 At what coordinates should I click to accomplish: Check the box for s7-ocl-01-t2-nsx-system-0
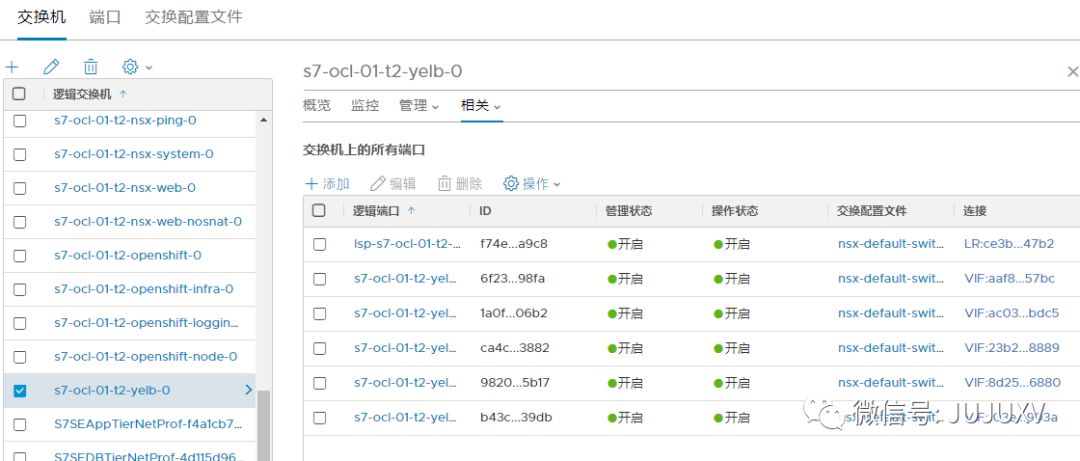(x=20, y=154)
